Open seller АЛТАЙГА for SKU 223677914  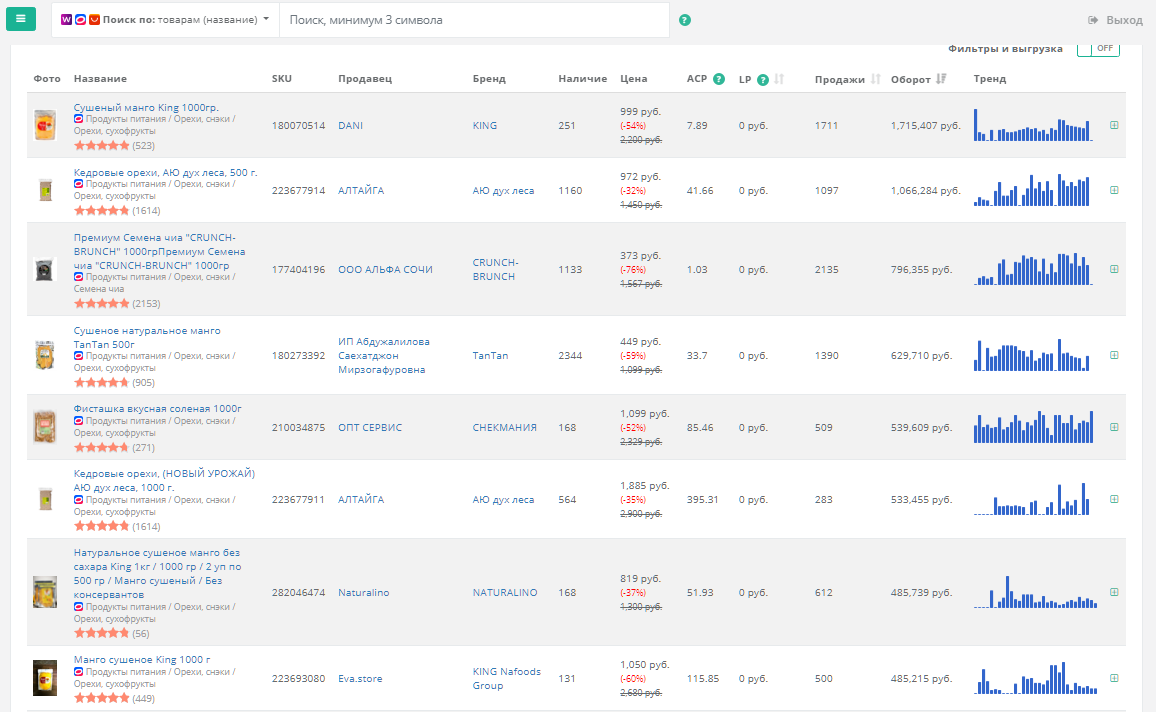[361, 190]
